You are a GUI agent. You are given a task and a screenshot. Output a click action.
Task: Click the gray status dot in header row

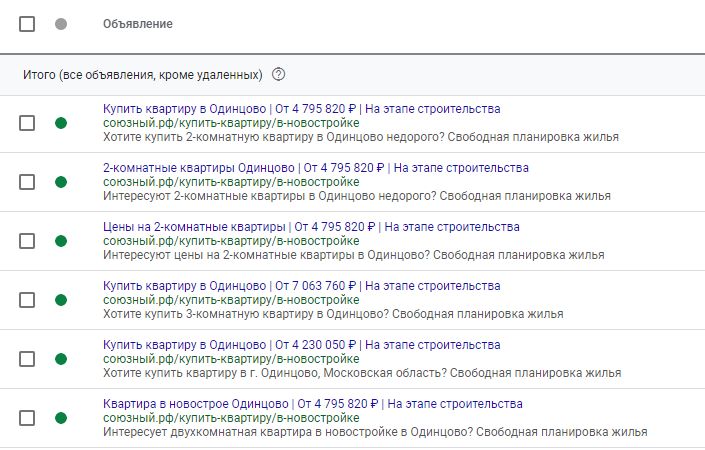pos(61,24)
